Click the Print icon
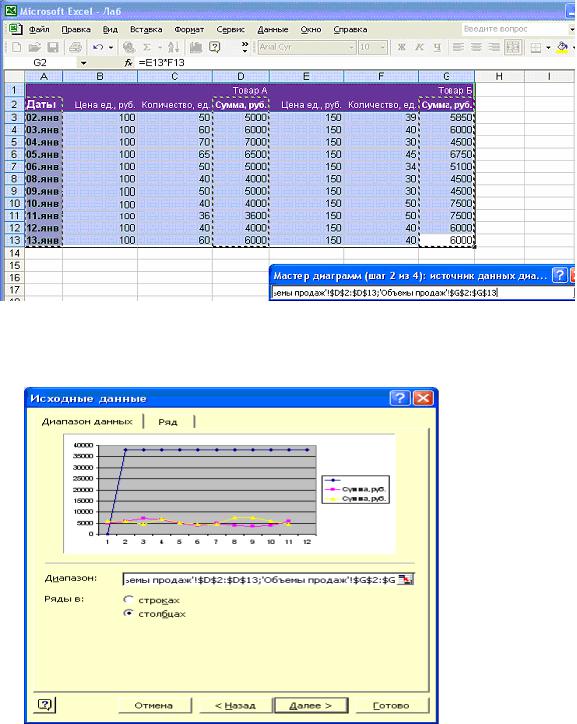This screenshot has height=724, width=577. 75,47
